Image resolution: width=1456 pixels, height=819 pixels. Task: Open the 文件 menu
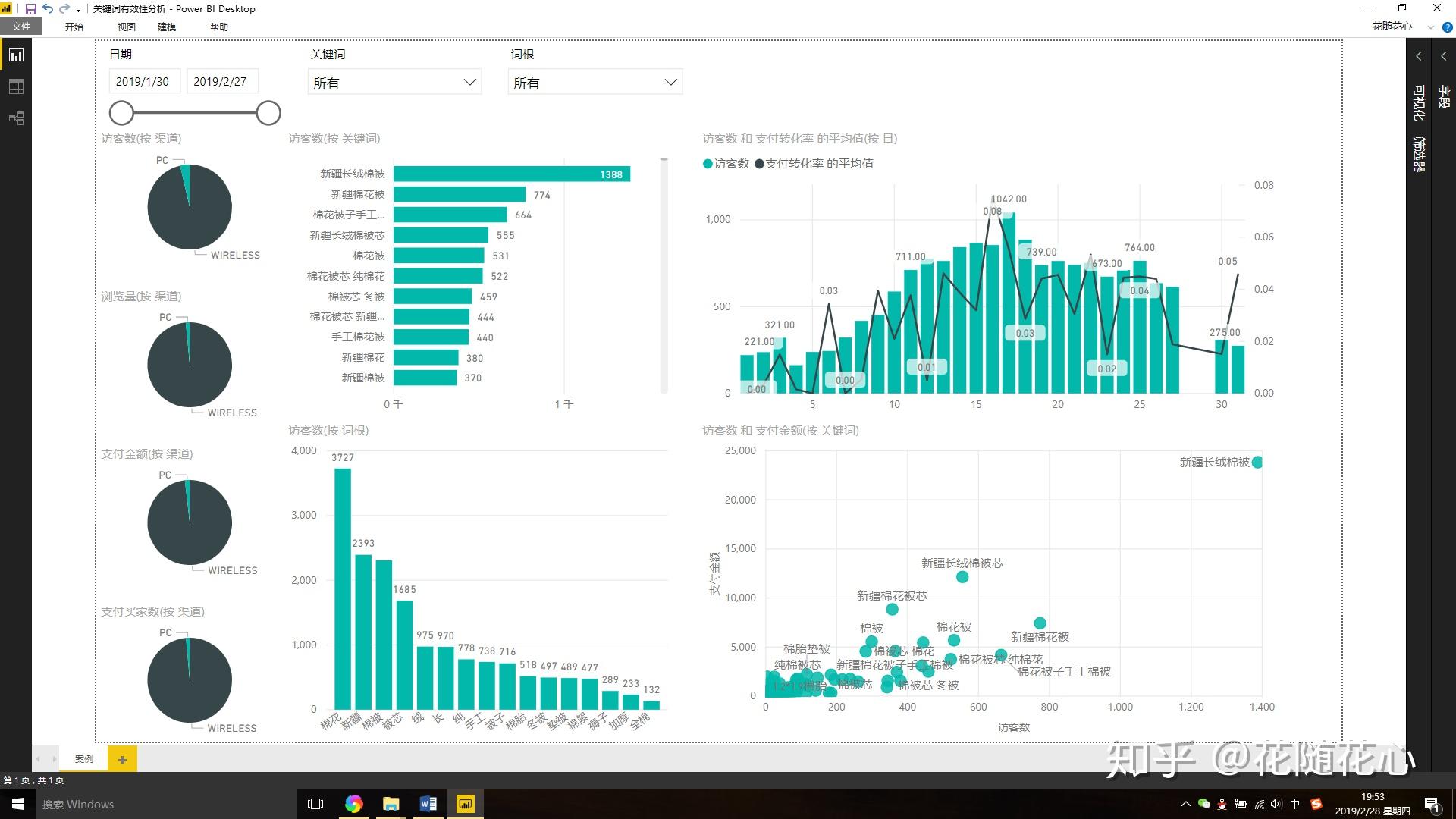tap(21, 27)
